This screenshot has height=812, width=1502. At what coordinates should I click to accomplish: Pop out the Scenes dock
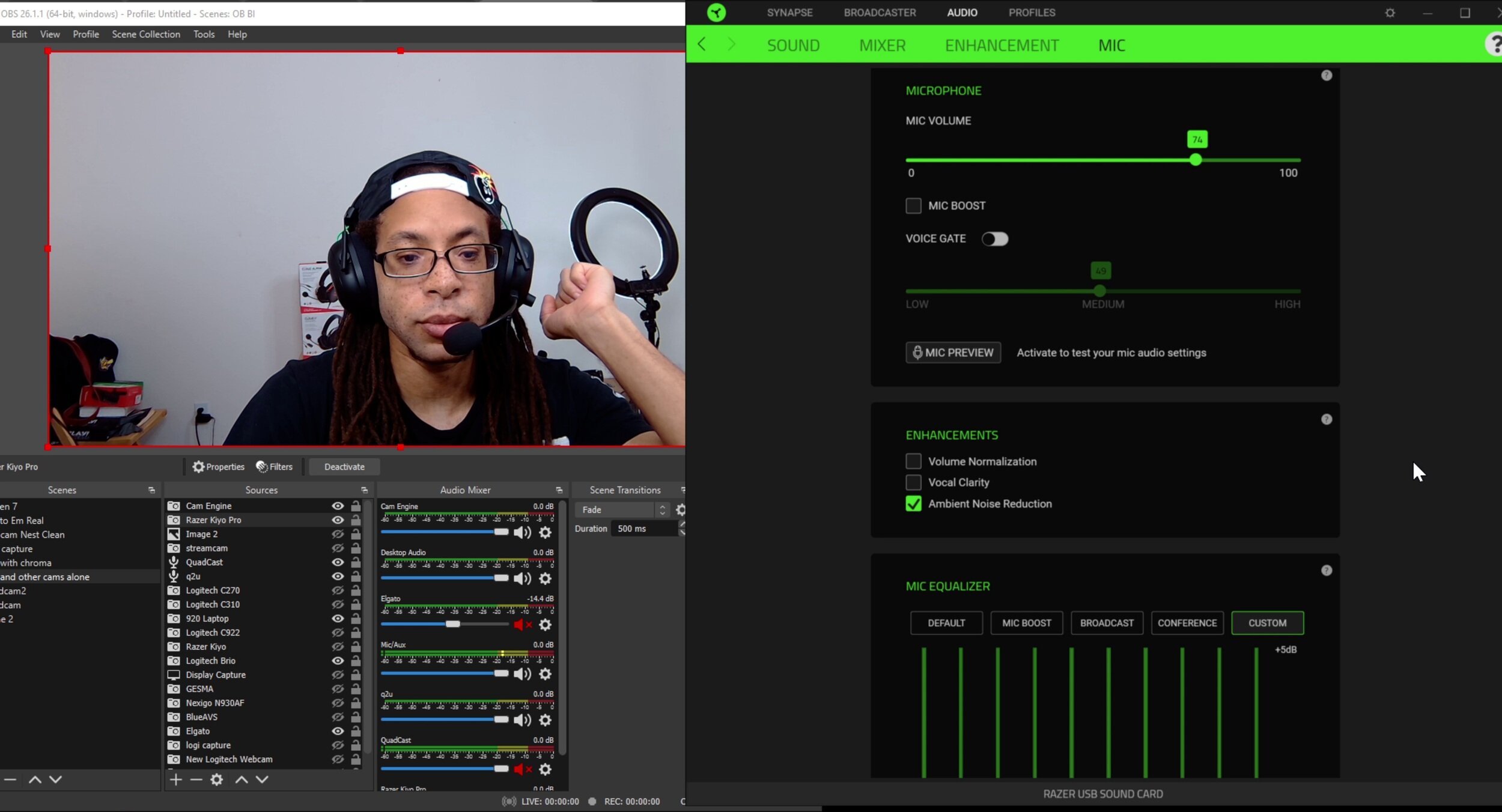[151, 491]
